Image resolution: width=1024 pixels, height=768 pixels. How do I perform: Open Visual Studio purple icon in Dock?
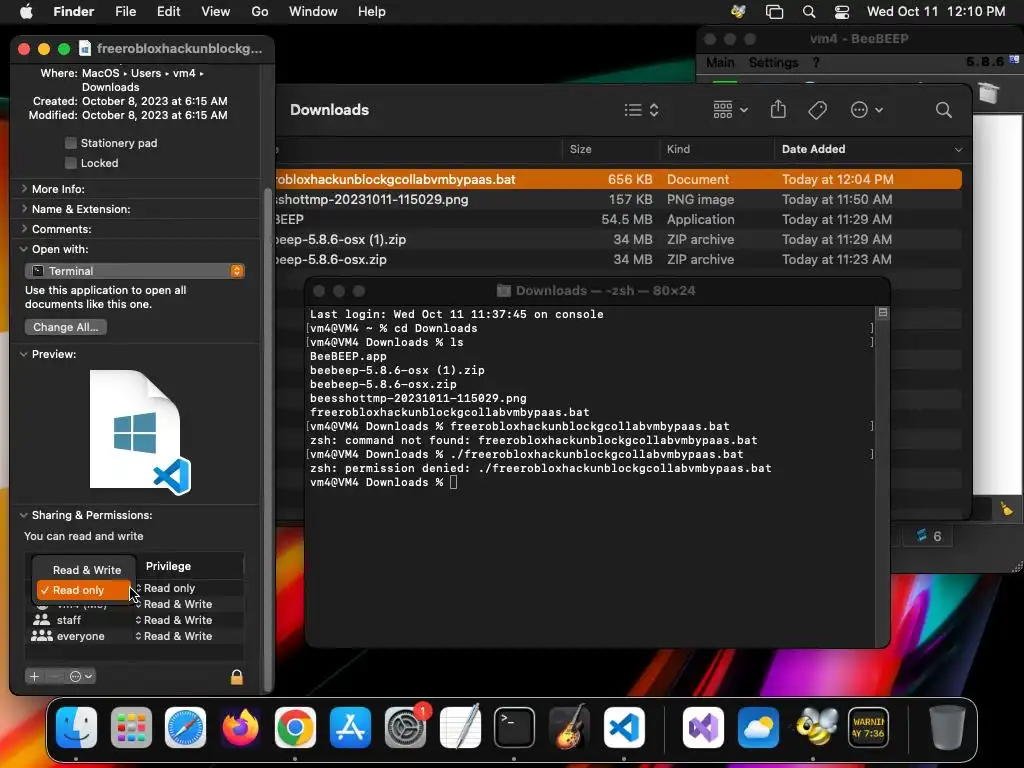(x=703, y=728)
